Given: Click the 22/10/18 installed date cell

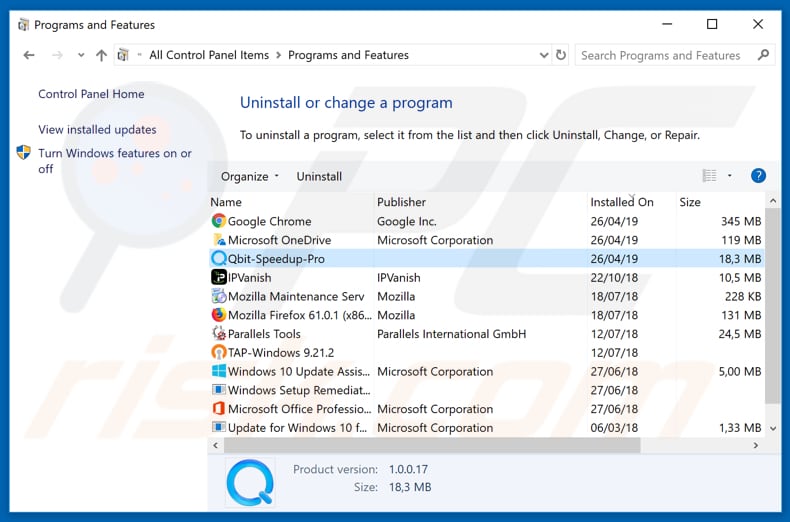Looking at the screenshot, I should click(614, 278).
